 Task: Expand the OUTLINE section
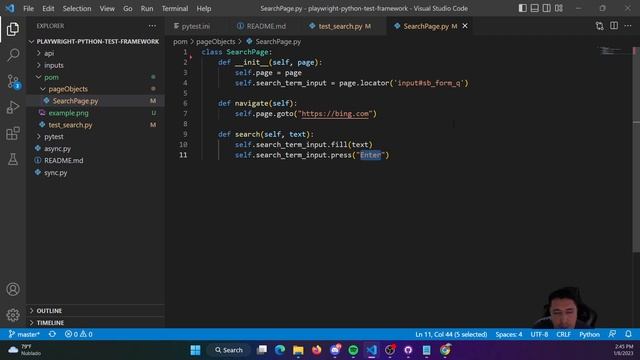point(95,311)
